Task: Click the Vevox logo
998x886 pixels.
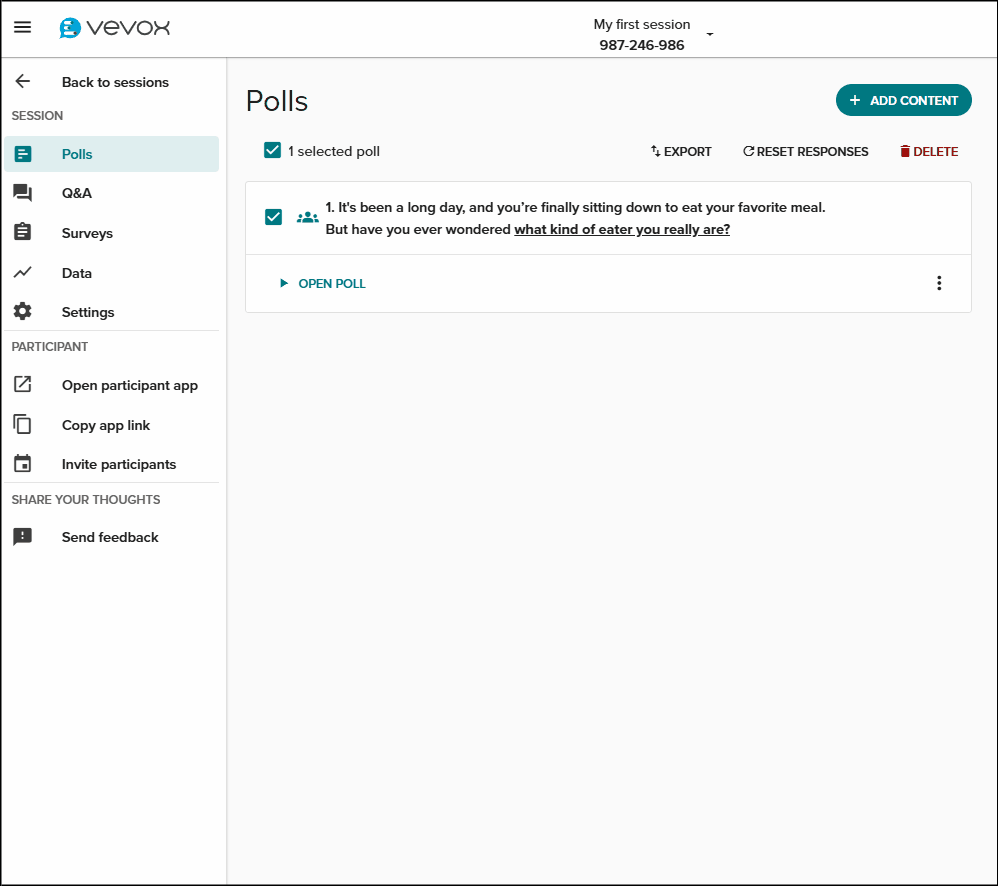Action: tap(114, 28)
